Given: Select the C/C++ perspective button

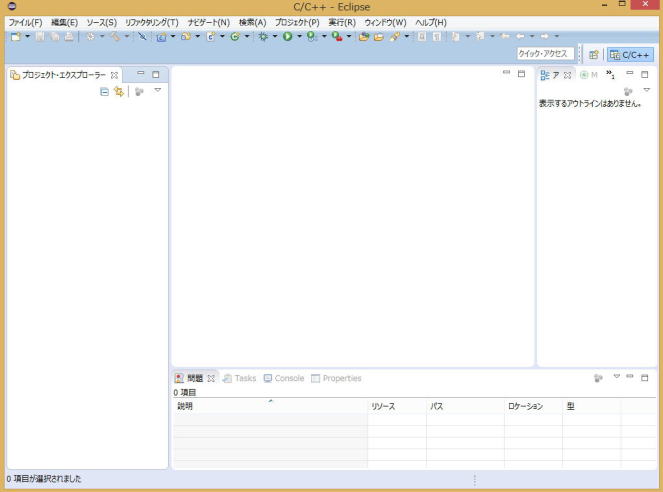Looking at the screenshot, I should pyautogui.click(x=630, y=55).
